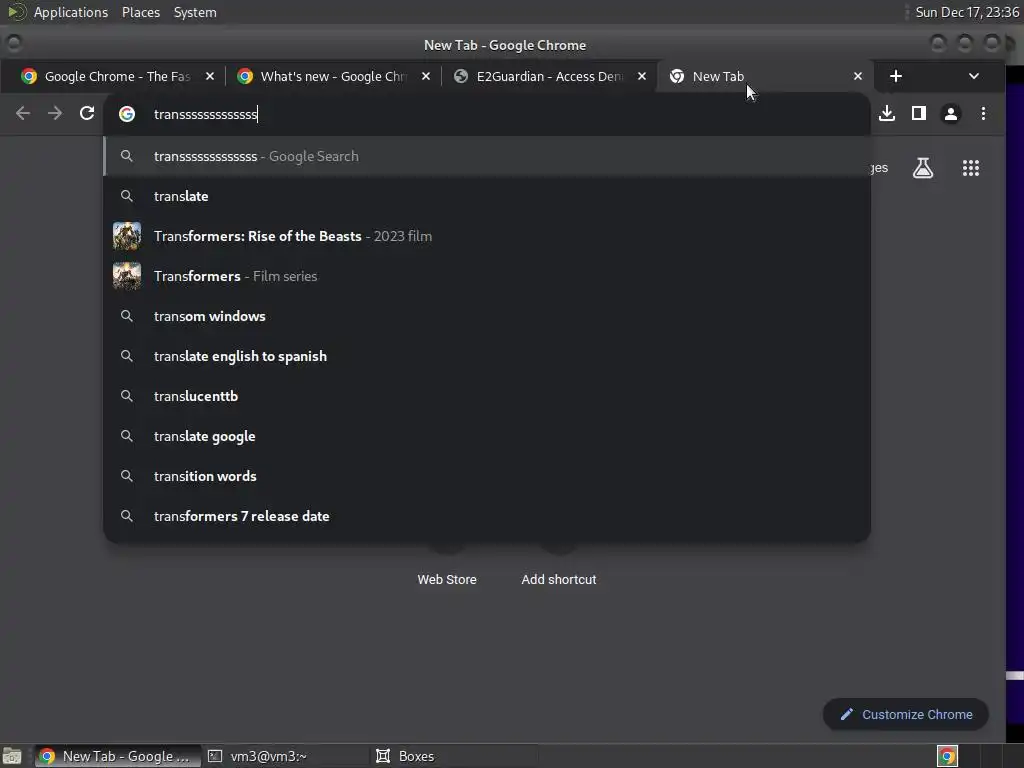
Task: Choose the translate suggestion
Action: coord(487,197)
